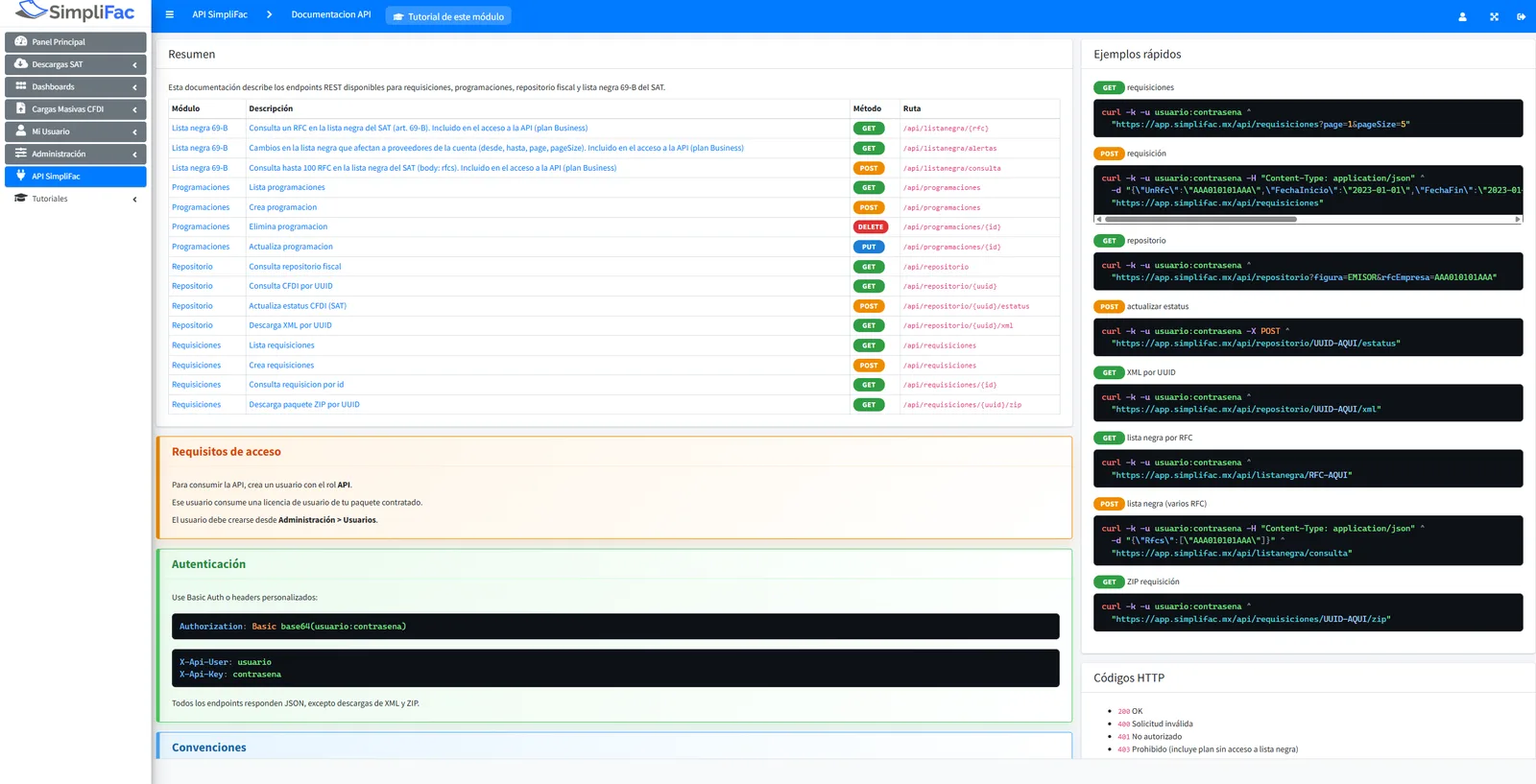Click the Convenciones section heading
The image size is (1536, 784).
coord(209,748)
